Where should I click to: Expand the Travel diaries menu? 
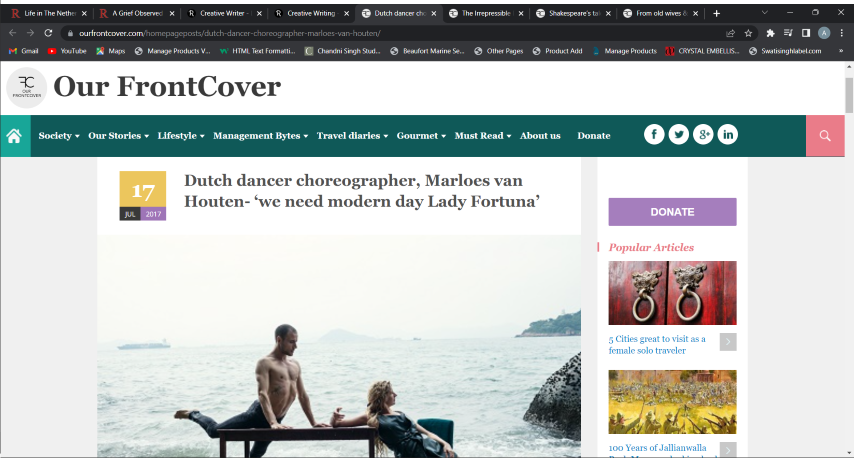[352, 136]
